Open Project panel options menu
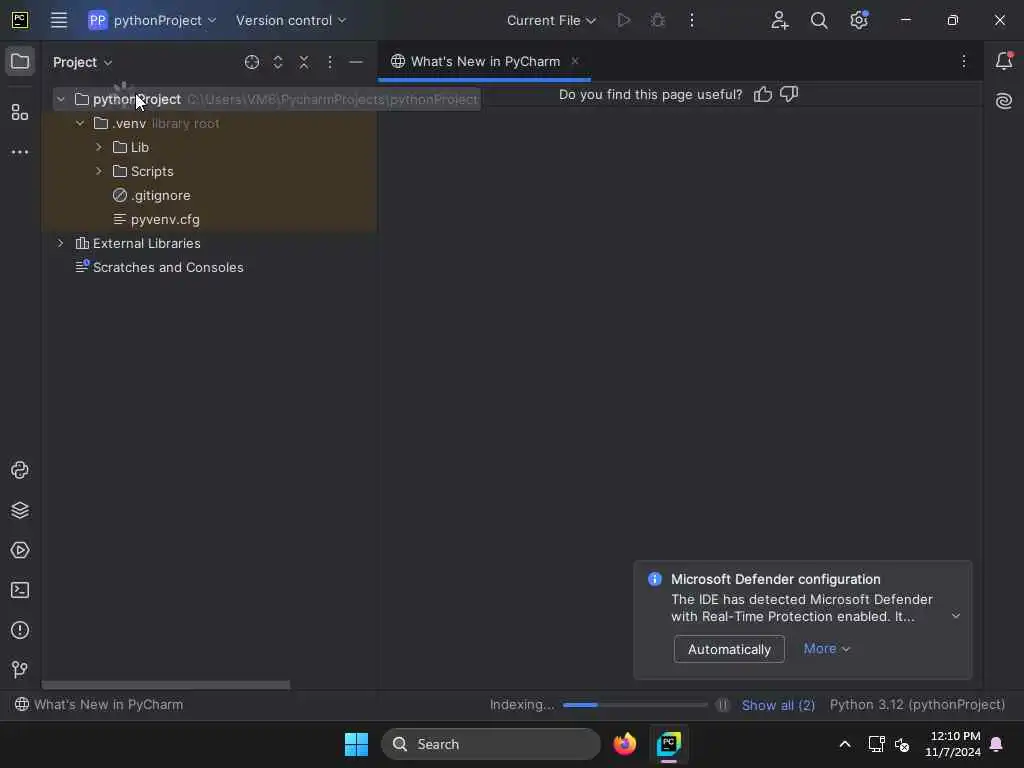This screenshot has width=1024, height=768. click(x=330, y=62)
